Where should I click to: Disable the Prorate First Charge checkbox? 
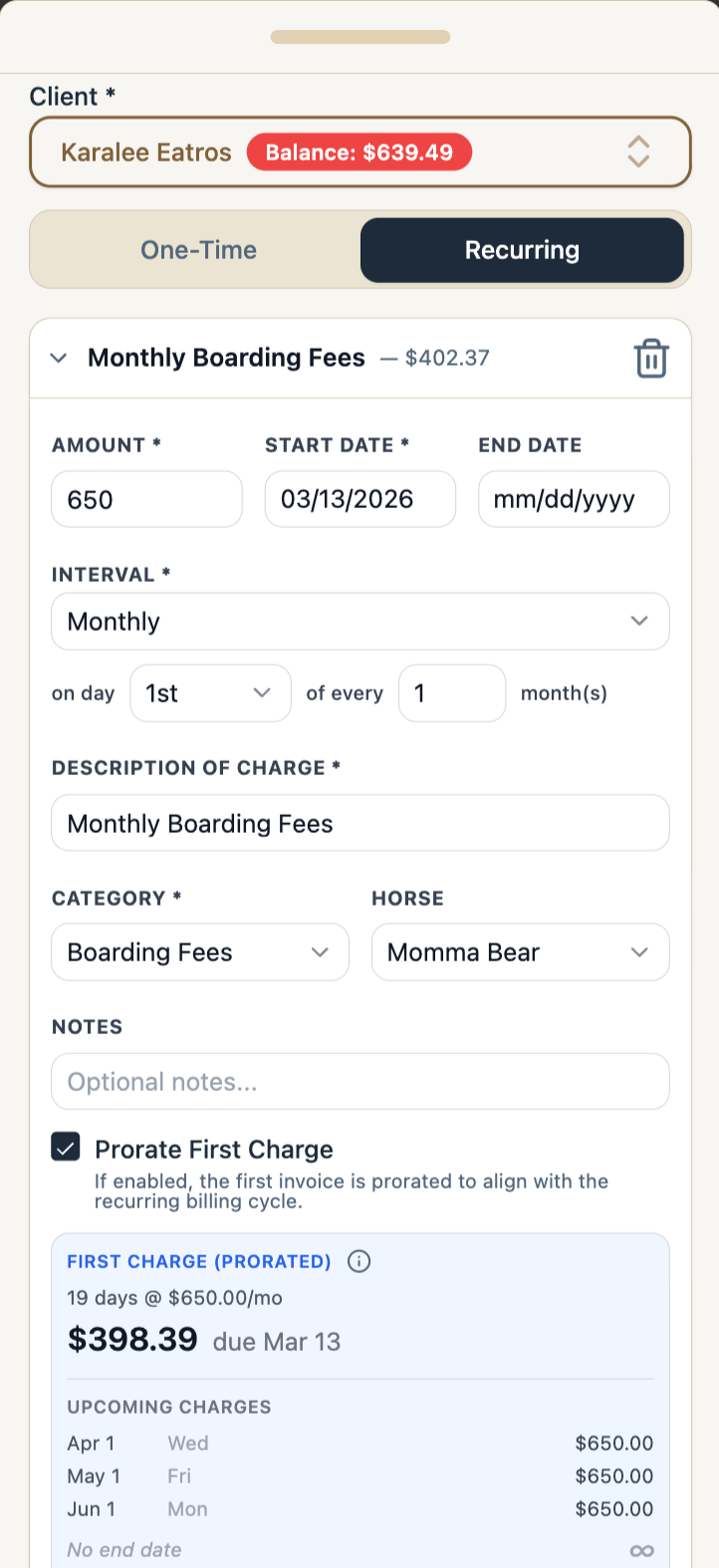click(x=65, y=1147)
